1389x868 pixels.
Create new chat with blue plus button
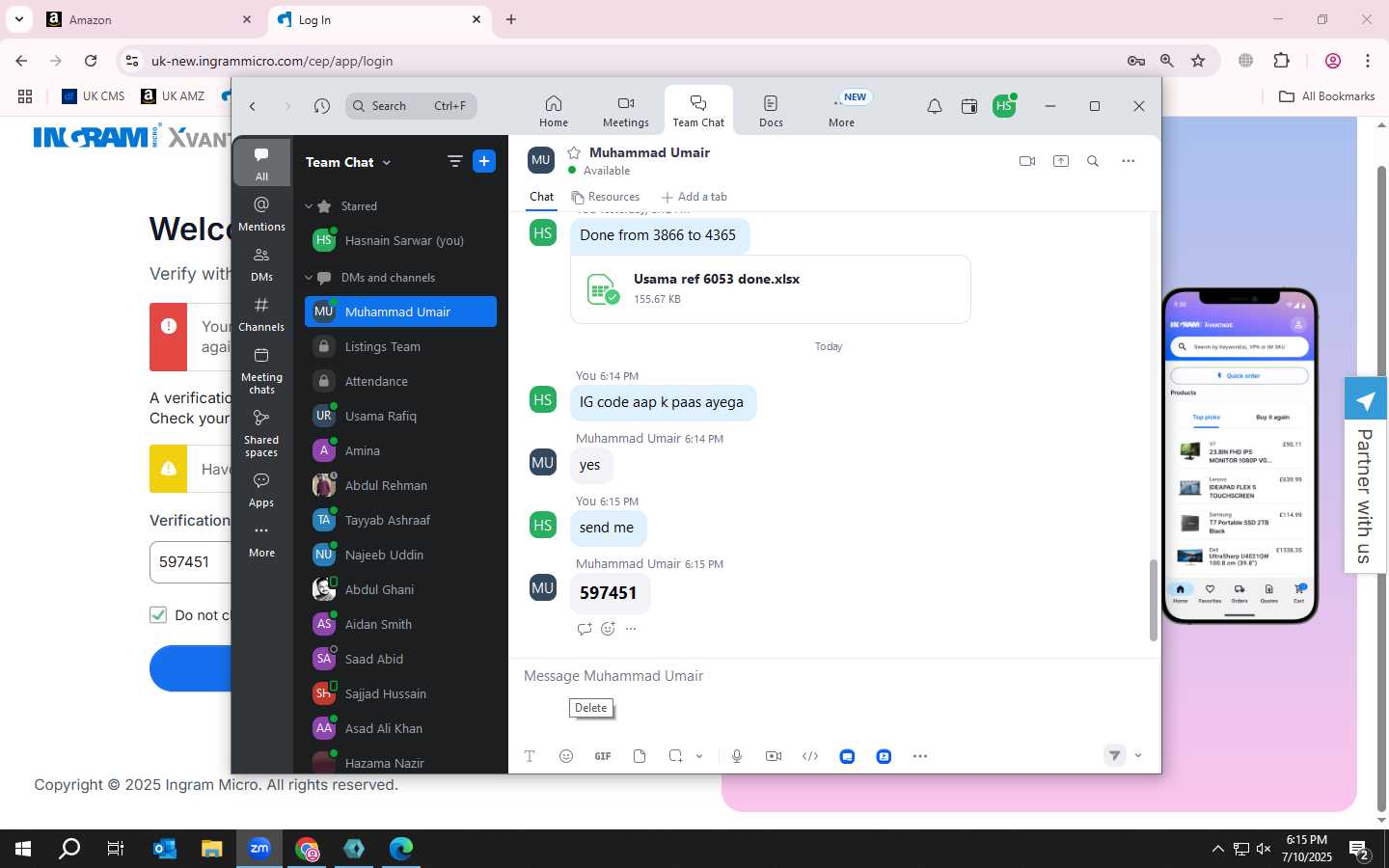[484, 161]
